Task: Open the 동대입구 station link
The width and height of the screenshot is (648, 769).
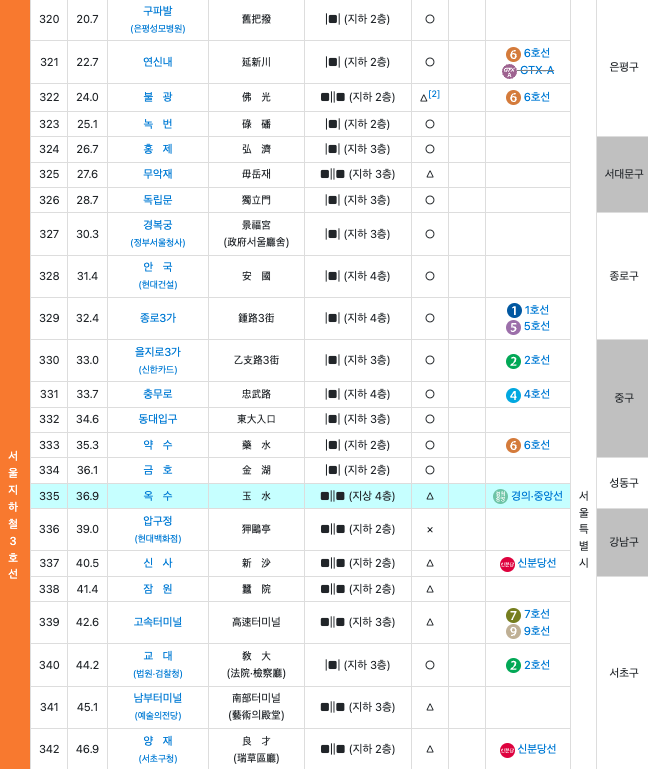Action: [157, 419]
